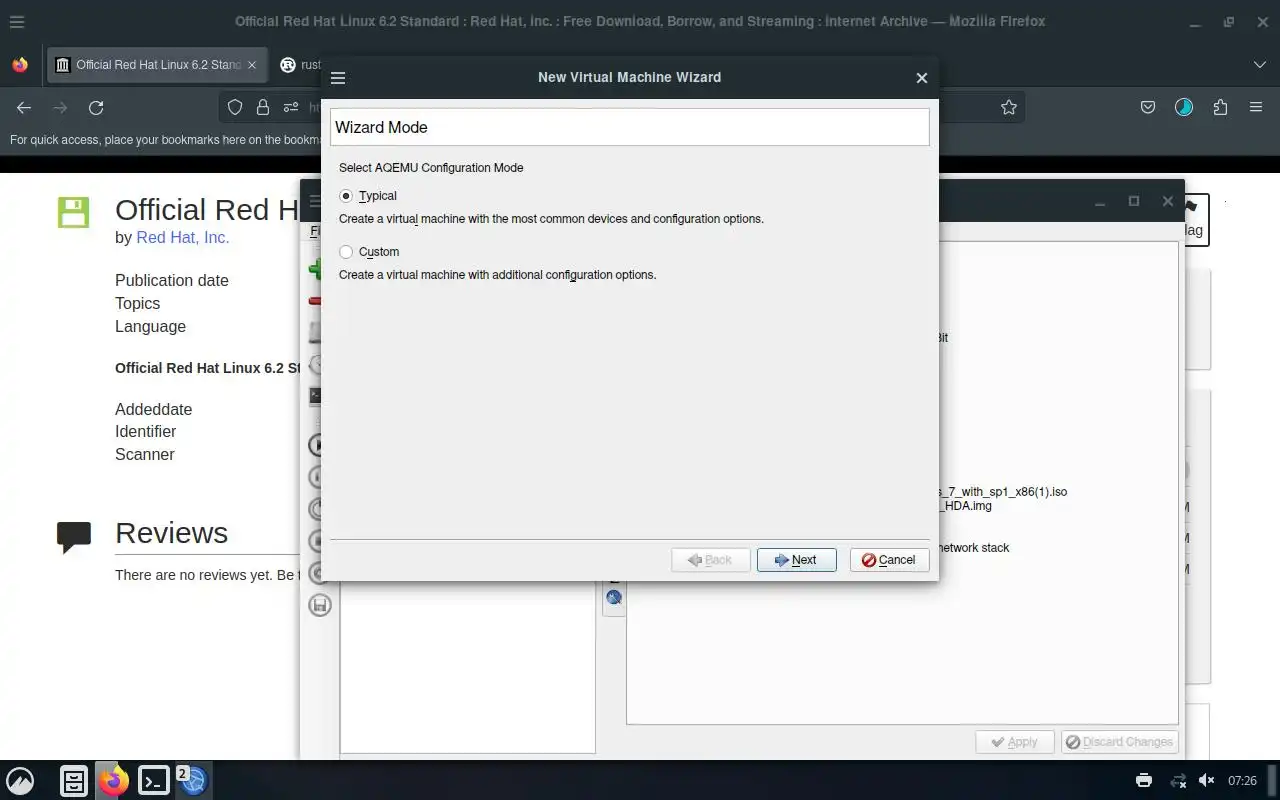Image resolution: width=1280 pixels, height=800 pixels.
Task: Go back in Firefox history
Action: point(24,108)
